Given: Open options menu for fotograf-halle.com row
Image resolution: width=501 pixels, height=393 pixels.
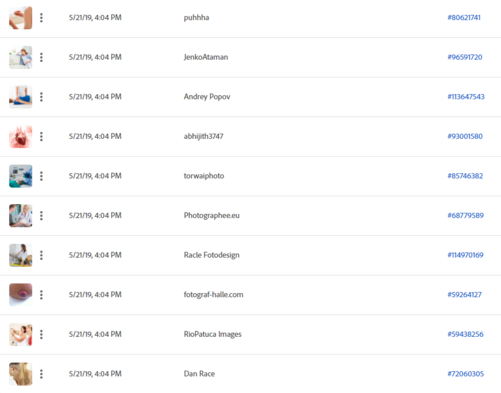Looking at the screenshot, I should pyautogui.click(x=41, y=295).
